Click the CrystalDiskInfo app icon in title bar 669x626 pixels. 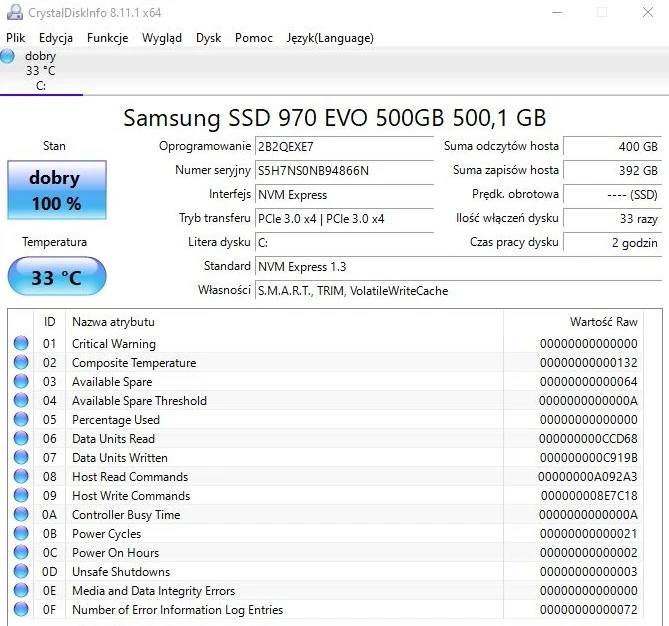pos(11,12)
